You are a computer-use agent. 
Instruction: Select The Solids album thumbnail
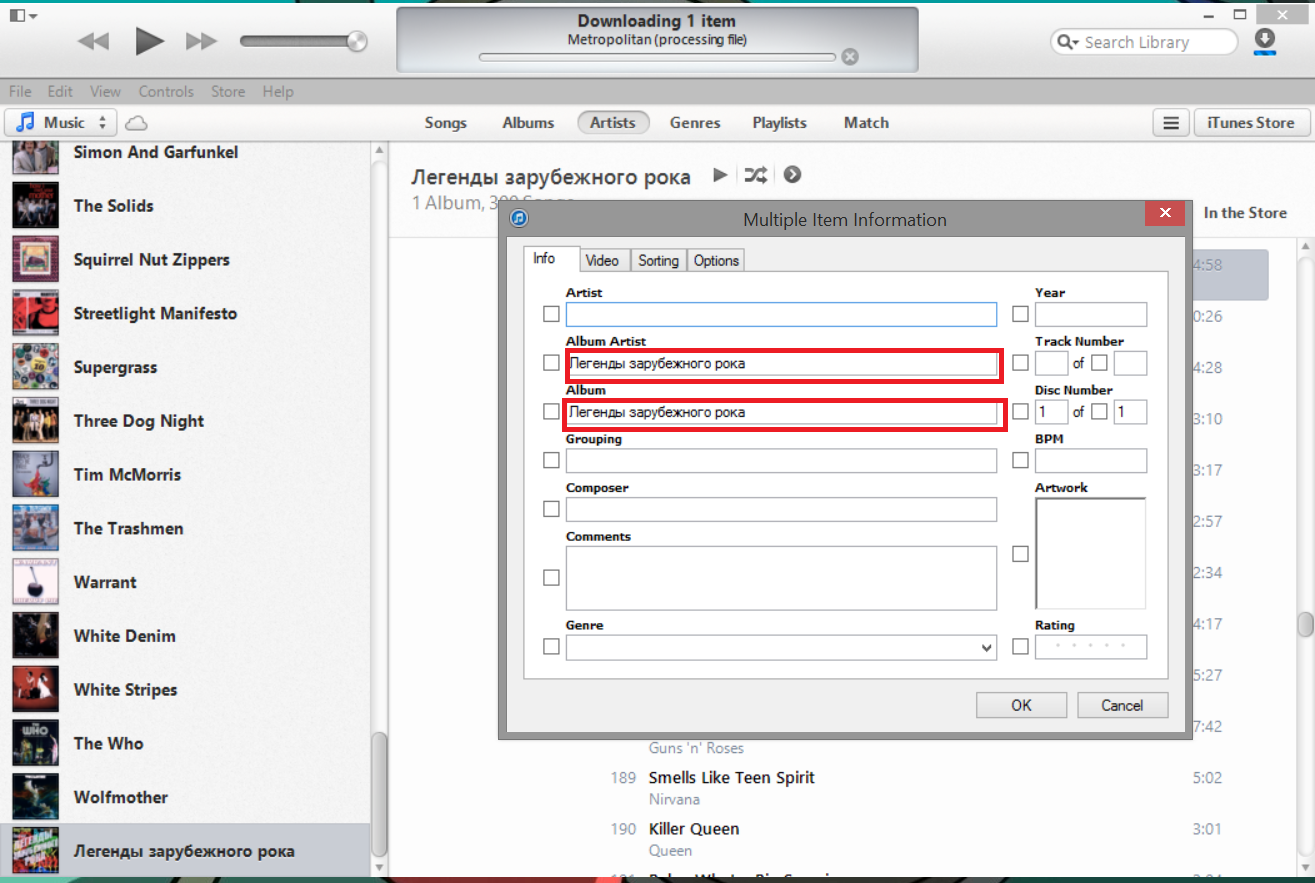pos(35,205)
